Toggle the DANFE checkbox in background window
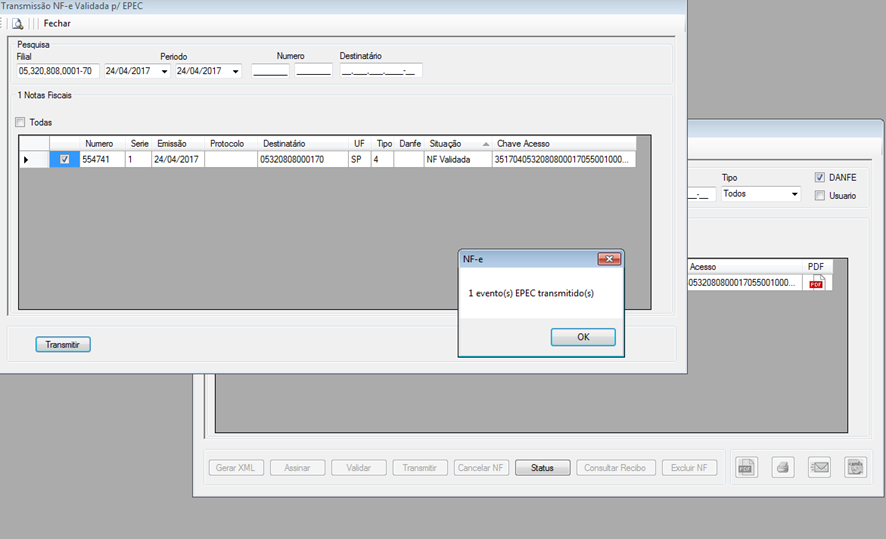This screenshot has width=886, height=539. pos(820,177)
